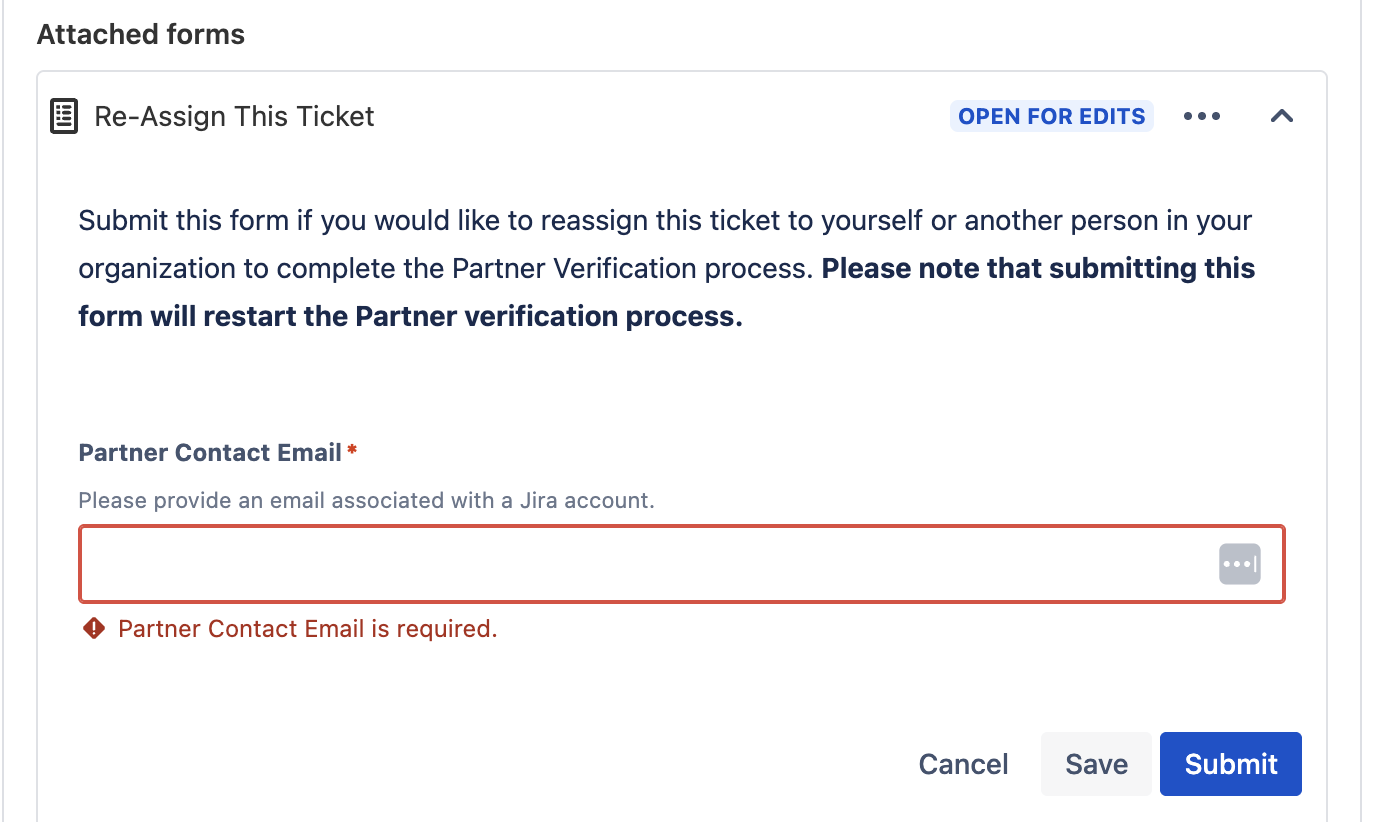
Task: Click the upward chevron on the form header
Action: [1281, 116]
